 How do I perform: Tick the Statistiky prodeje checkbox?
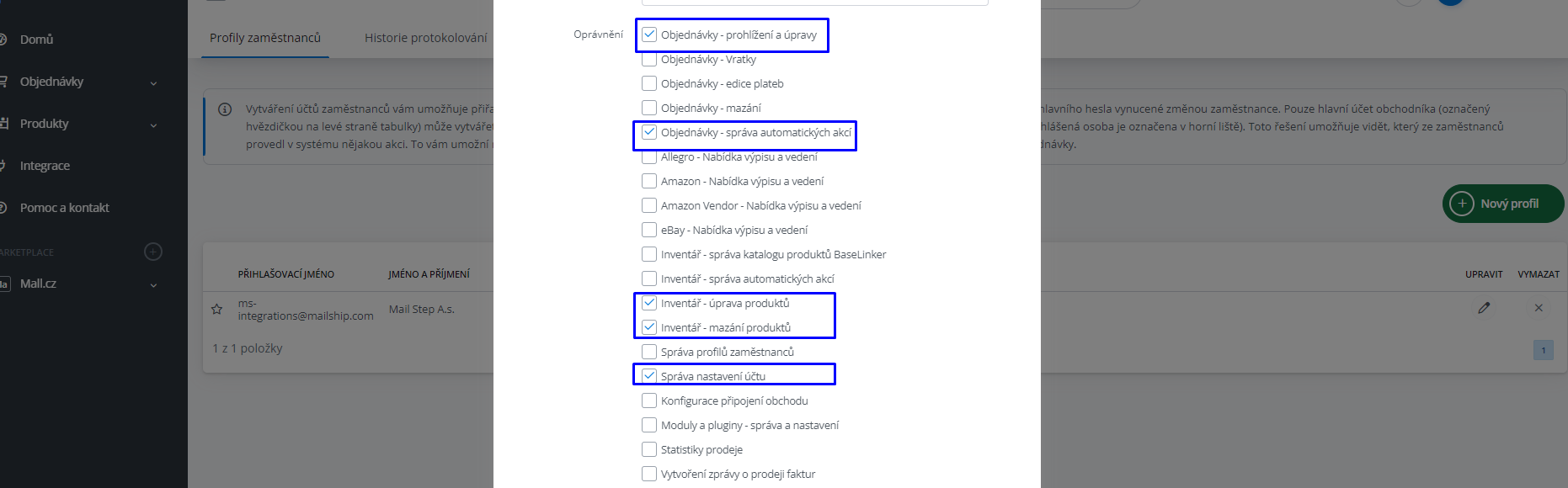pyautogui.click(x=649, y=449)
